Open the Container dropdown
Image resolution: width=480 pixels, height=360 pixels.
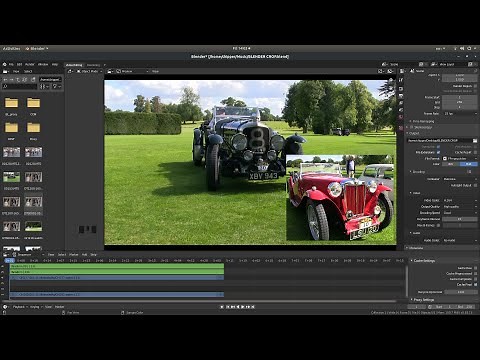coord(460,179)
